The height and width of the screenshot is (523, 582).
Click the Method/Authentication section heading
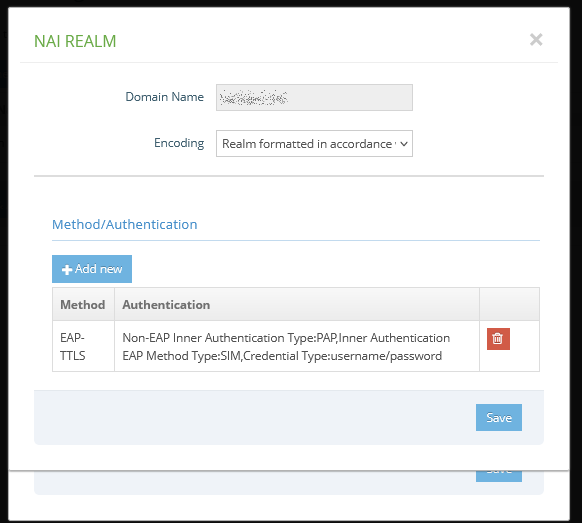click(125, 225)
